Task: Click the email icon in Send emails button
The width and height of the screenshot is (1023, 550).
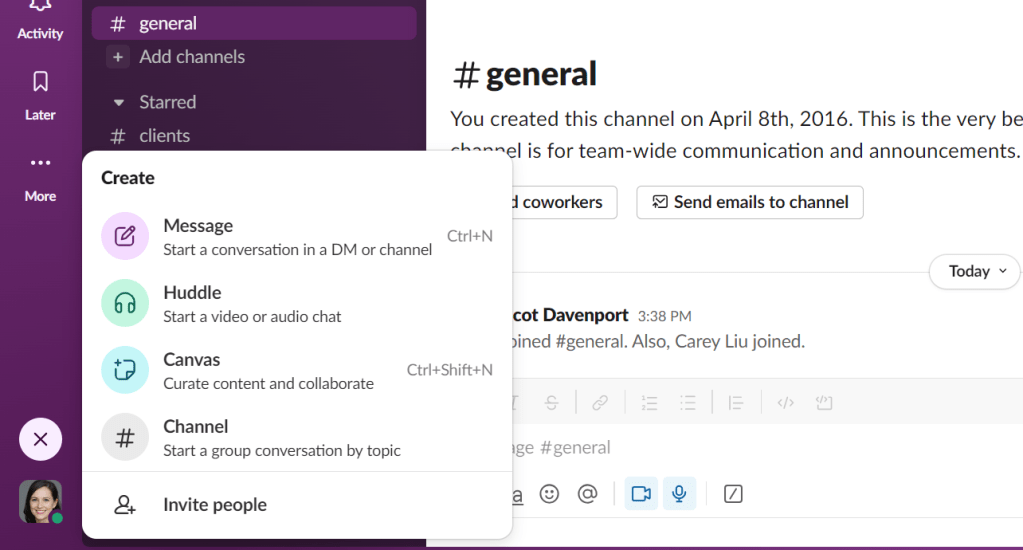Action: (660, 202)
